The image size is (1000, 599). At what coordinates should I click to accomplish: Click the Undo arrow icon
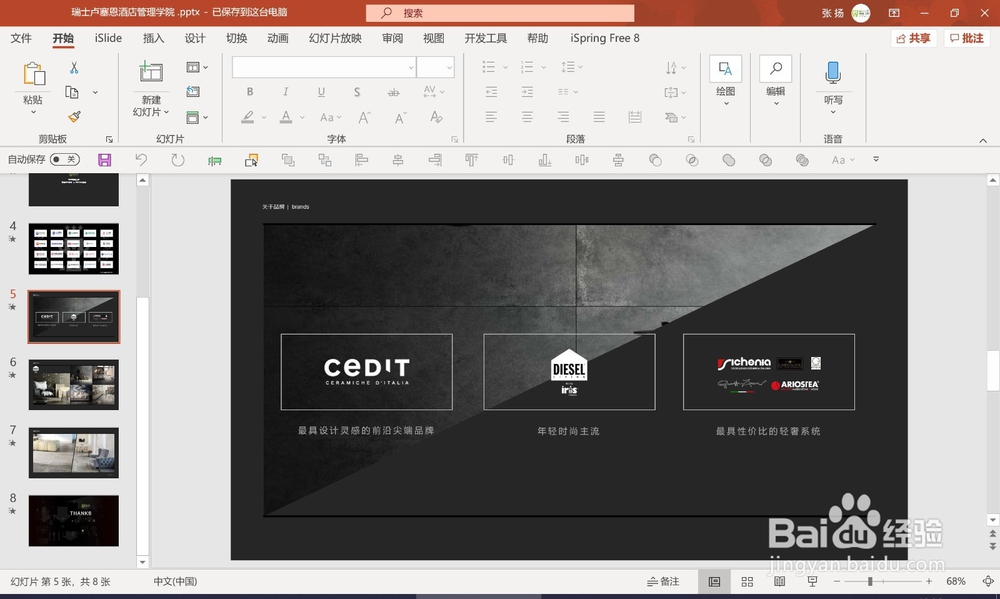click(141, 159)
